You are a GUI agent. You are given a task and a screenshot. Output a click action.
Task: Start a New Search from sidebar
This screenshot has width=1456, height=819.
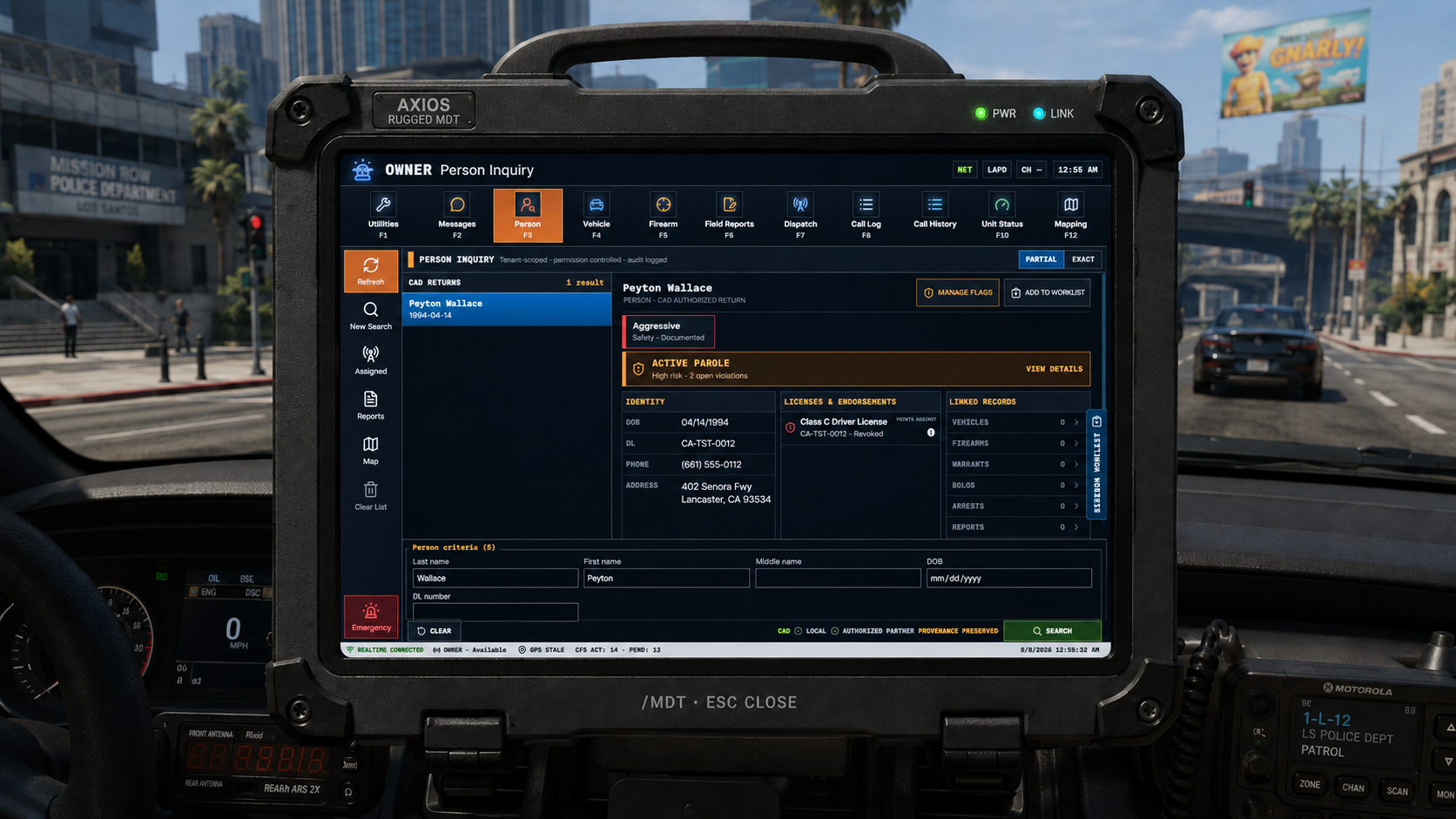[x=371, y=316]
